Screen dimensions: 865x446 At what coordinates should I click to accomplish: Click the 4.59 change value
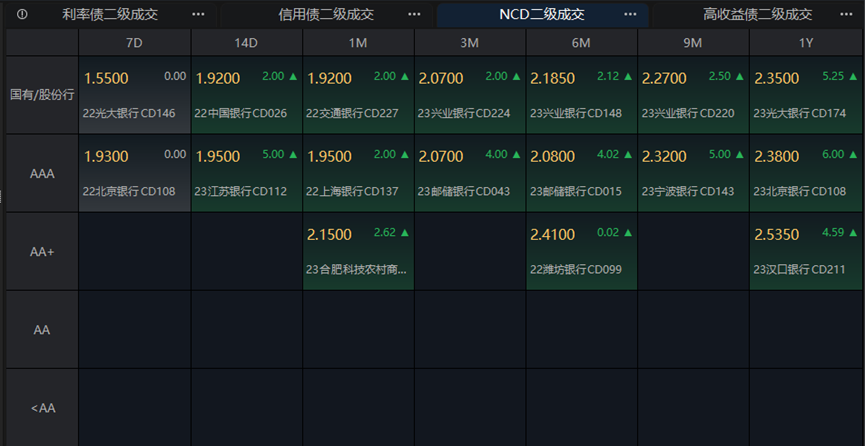[x=833, y=233]
